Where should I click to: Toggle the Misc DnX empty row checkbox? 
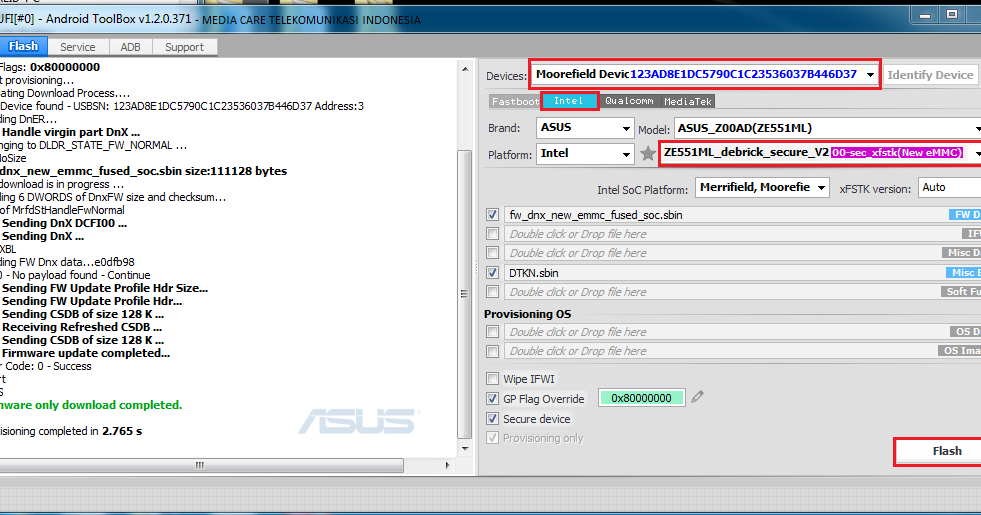pos(492,253)
